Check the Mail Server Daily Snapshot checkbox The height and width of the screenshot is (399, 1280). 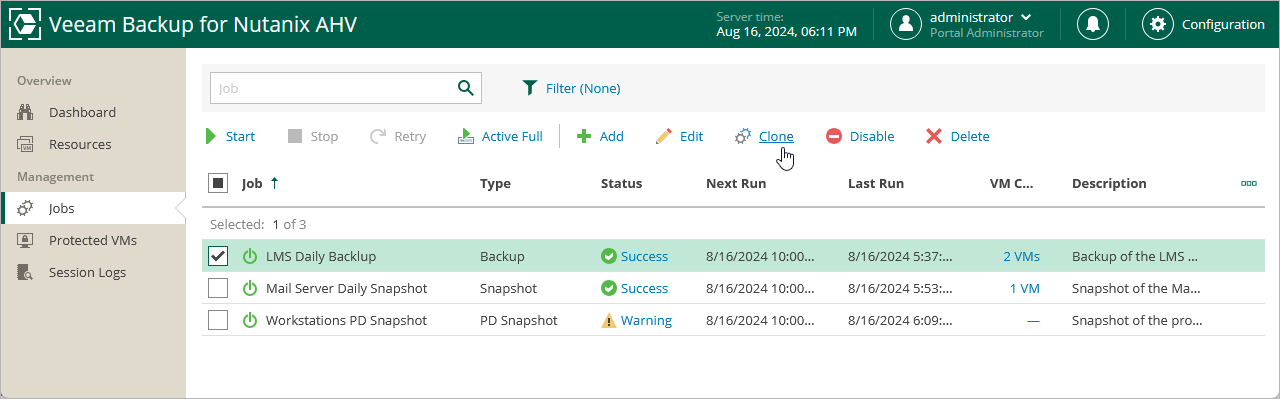pos(218,288)
